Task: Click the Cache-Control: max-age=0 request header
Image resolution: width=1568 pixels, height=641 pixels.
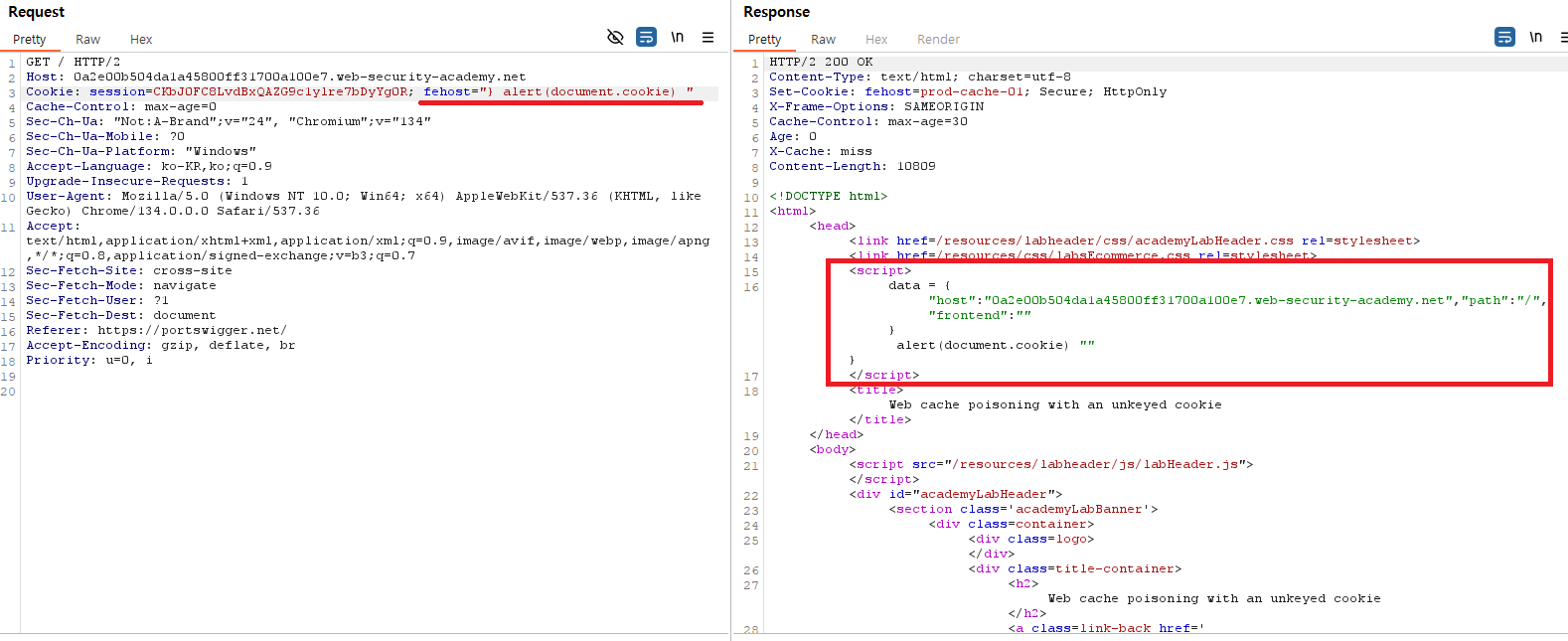Action: (121, 106)
